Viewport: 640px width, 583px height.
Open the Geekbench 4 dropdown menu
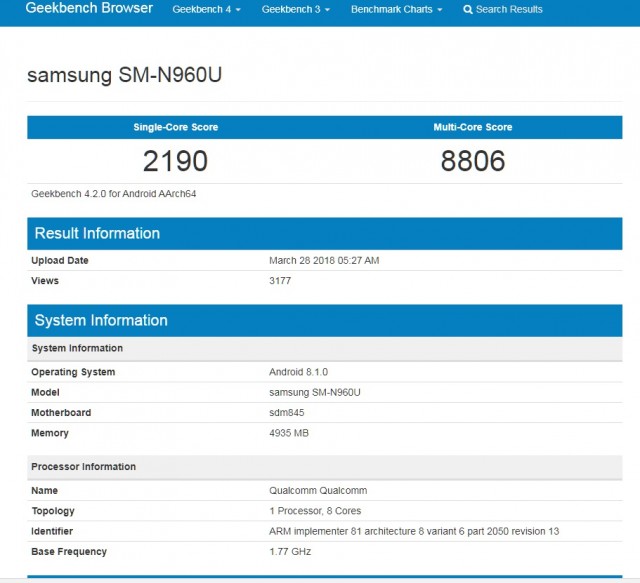click(206, 10)
